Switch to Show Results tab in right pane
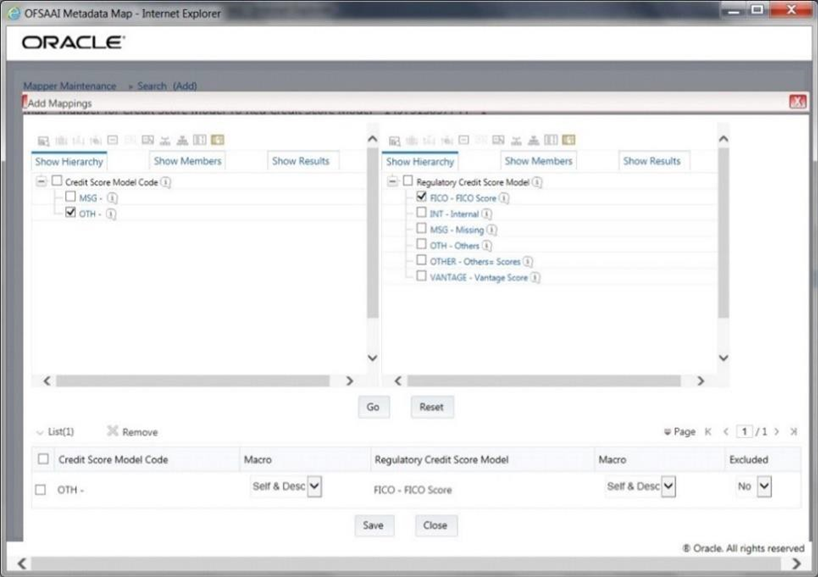 pyautogui.click(x=652, y=161)
